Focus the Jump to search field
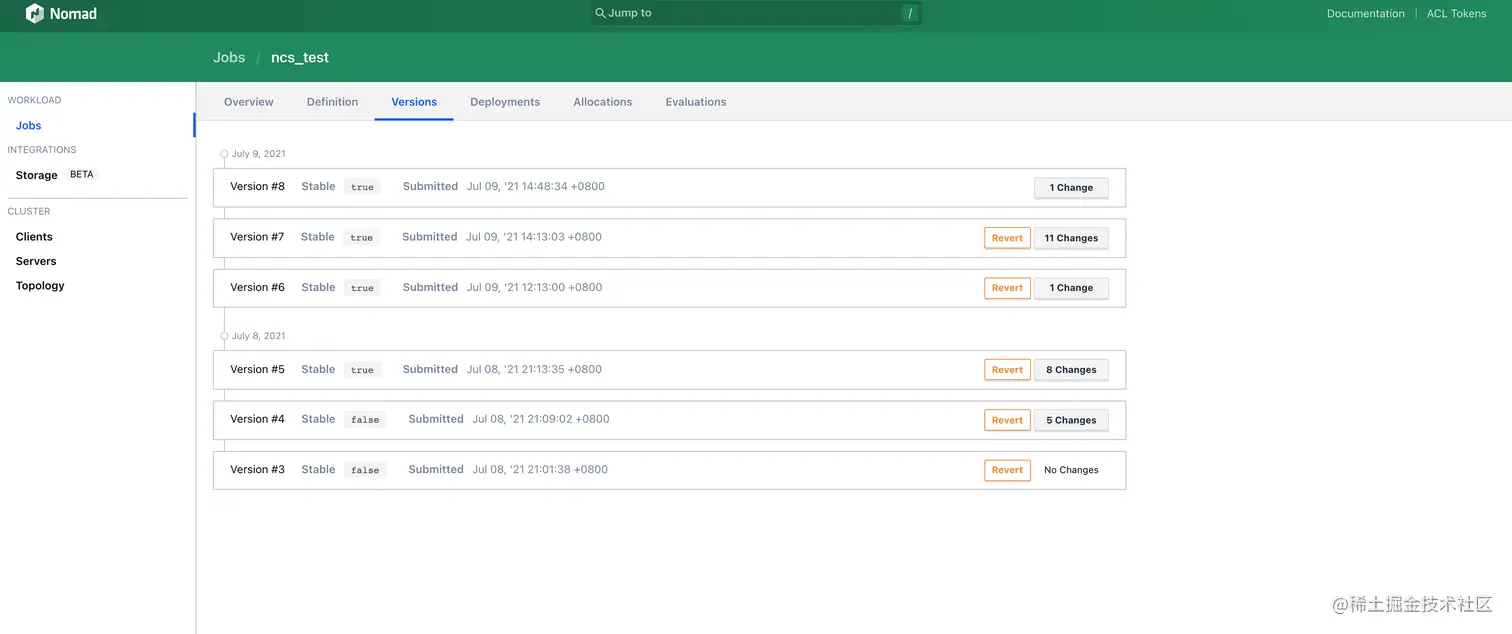 [x=755, y=13]
